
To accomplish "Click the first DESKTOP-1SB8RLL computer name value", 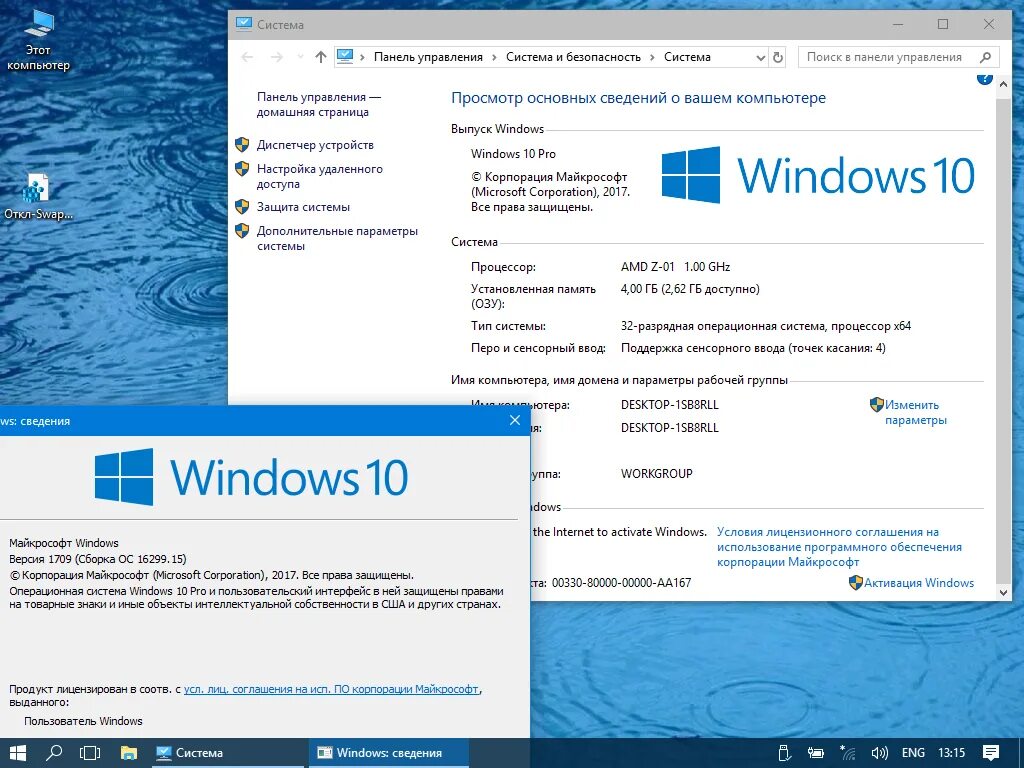I will point(669,405).
